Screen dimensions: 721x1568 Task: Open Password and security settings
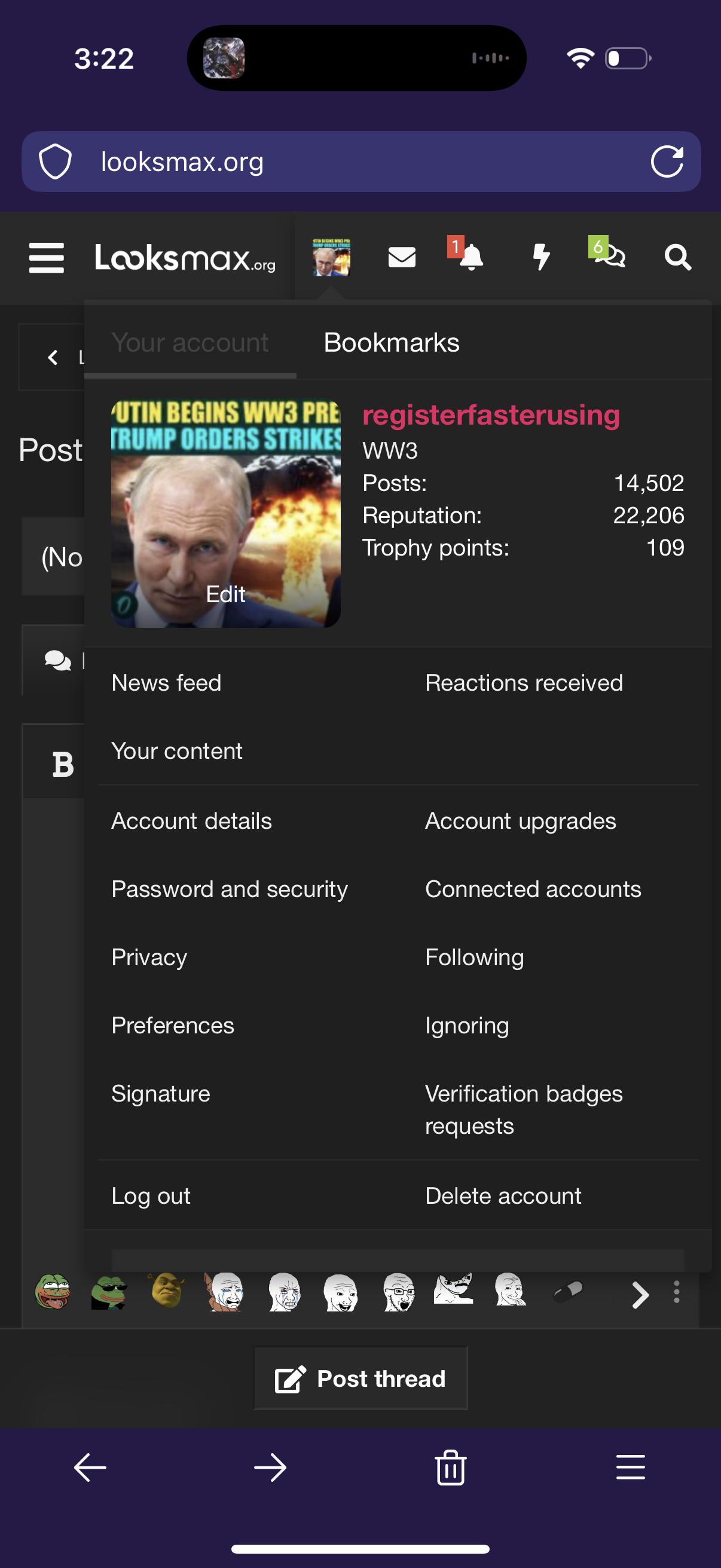tap(230, 889)
